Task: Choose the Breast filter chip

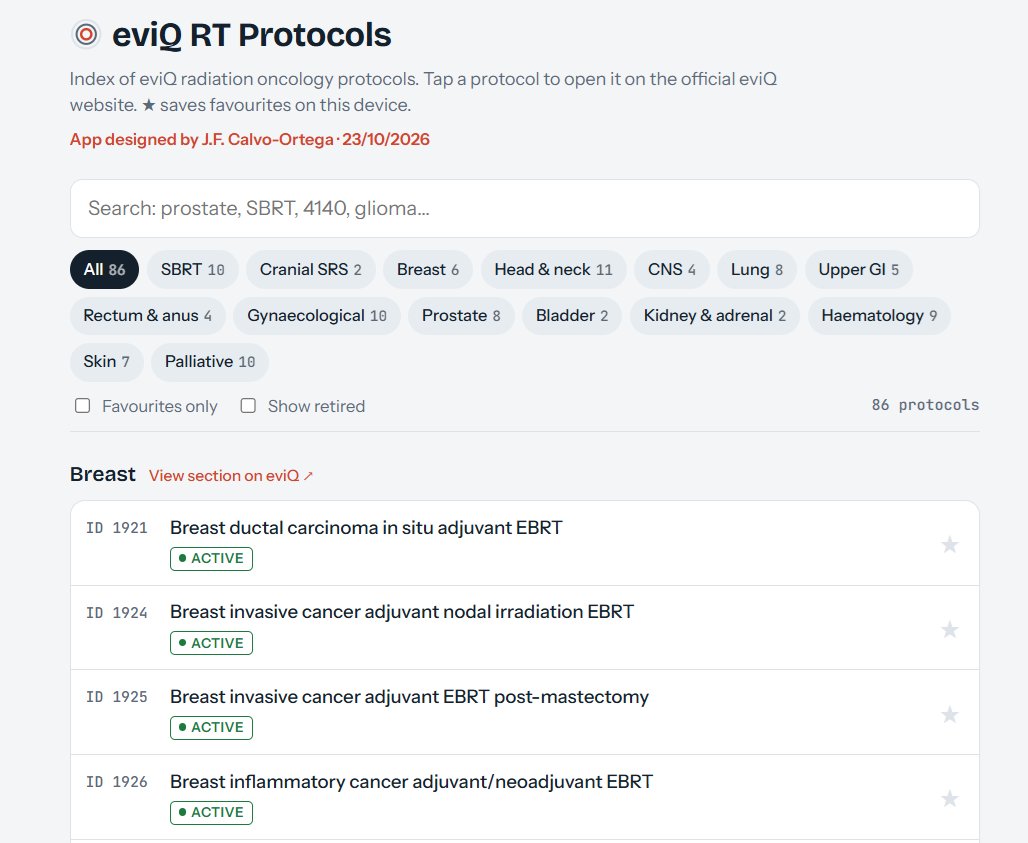Action: [428, 269]
